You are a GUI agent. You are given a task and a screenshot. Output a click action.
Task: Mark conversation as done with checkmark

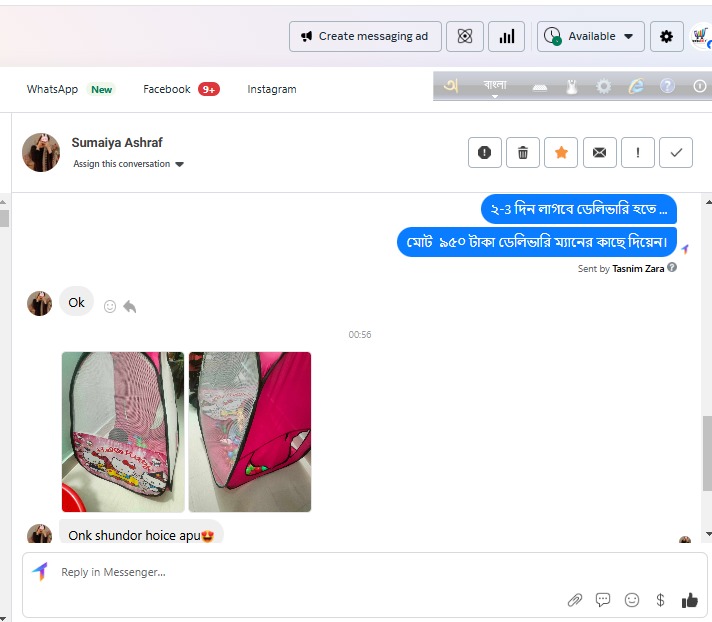coord(676,152)
